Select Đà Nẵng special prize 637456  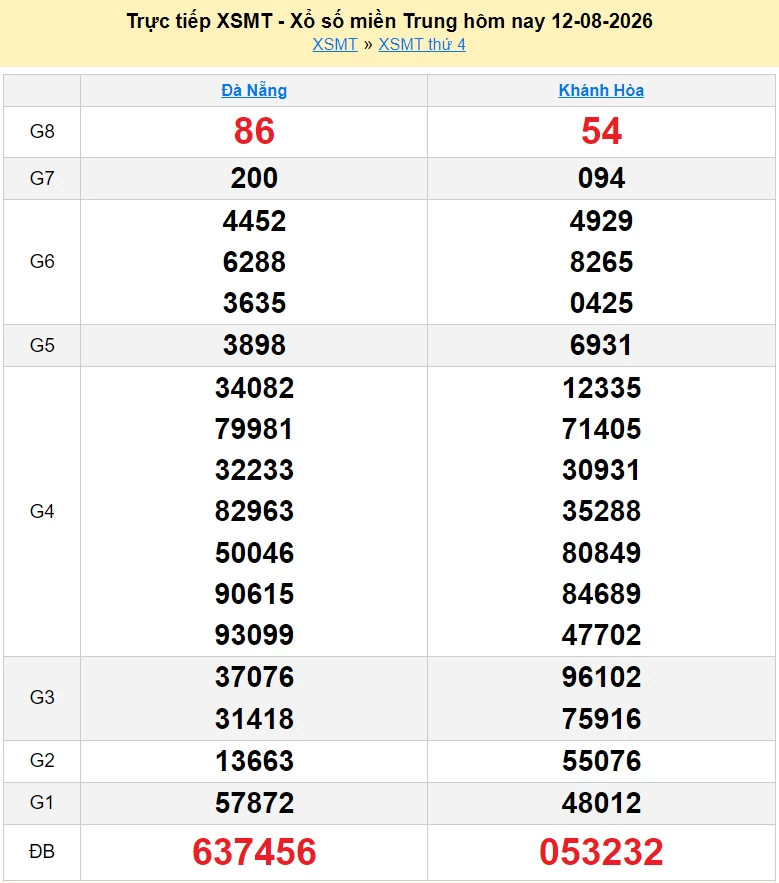coord(254,852)
